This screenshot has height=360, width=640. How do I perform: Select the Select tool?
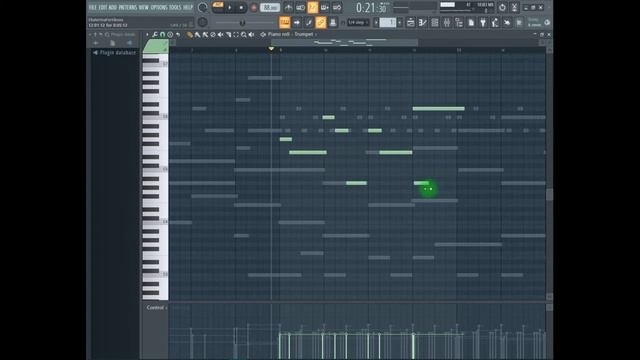click(236, 35)
